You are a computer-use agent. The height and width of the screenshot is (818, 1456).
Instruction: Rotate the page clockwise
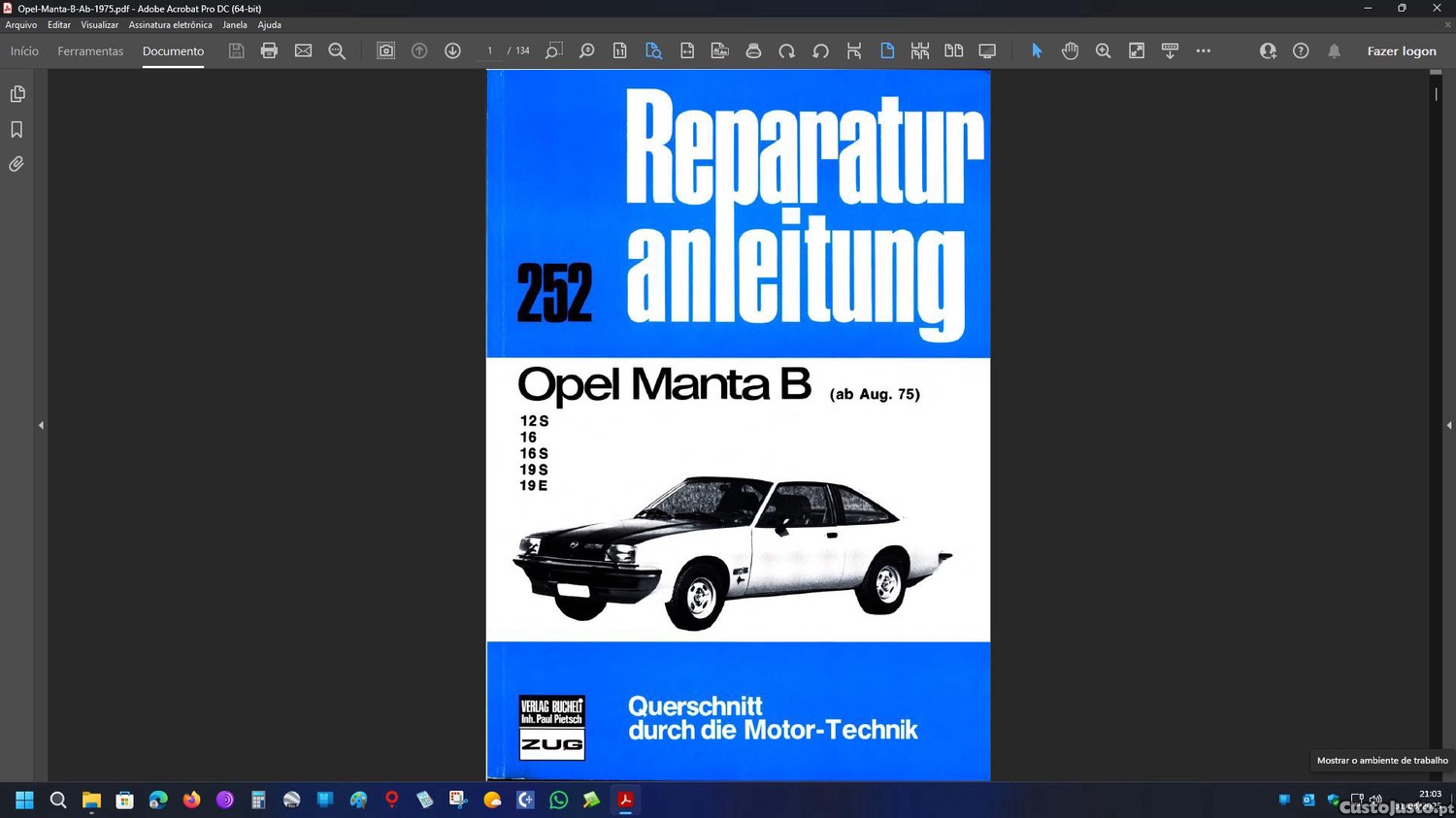click(787, 50)
